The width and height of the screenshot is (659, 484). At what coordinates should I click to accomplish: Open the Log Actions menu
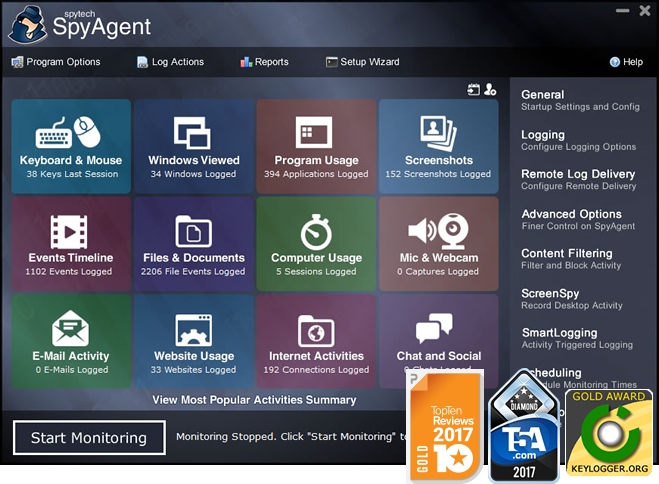[171, 62]
